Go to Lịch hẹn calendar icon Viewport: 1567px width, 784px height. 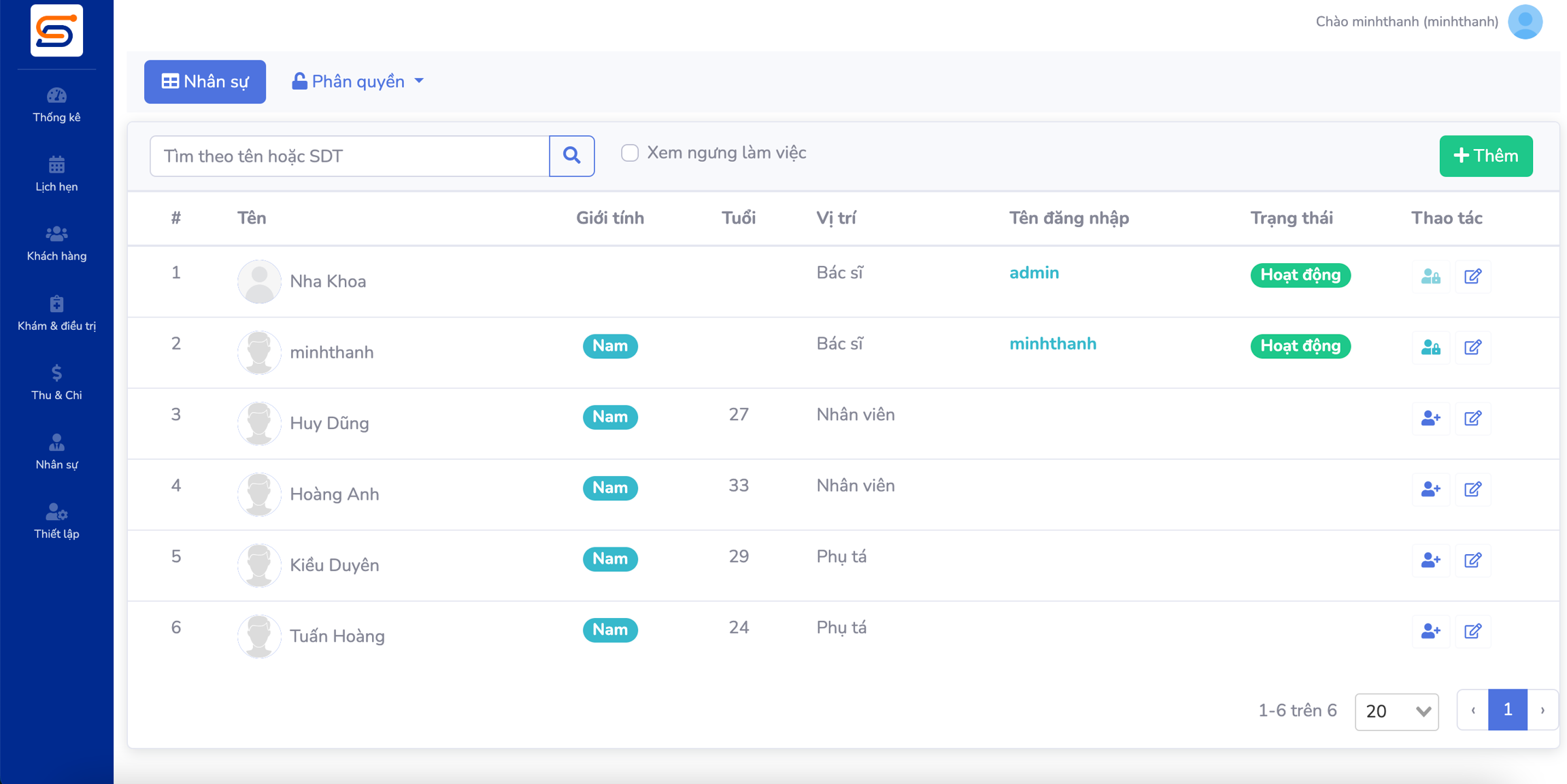tap(56, 165)
